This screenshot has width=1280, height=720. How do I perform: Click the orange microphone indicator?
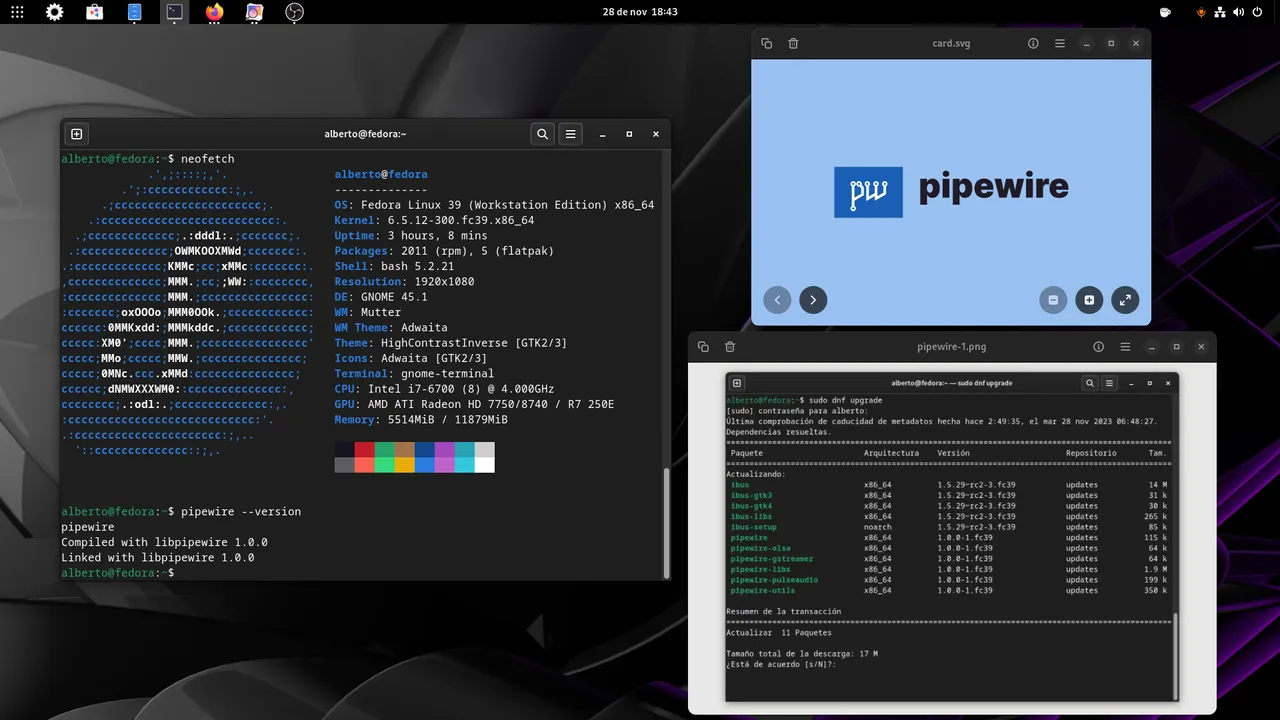[x=1201, y=12]
